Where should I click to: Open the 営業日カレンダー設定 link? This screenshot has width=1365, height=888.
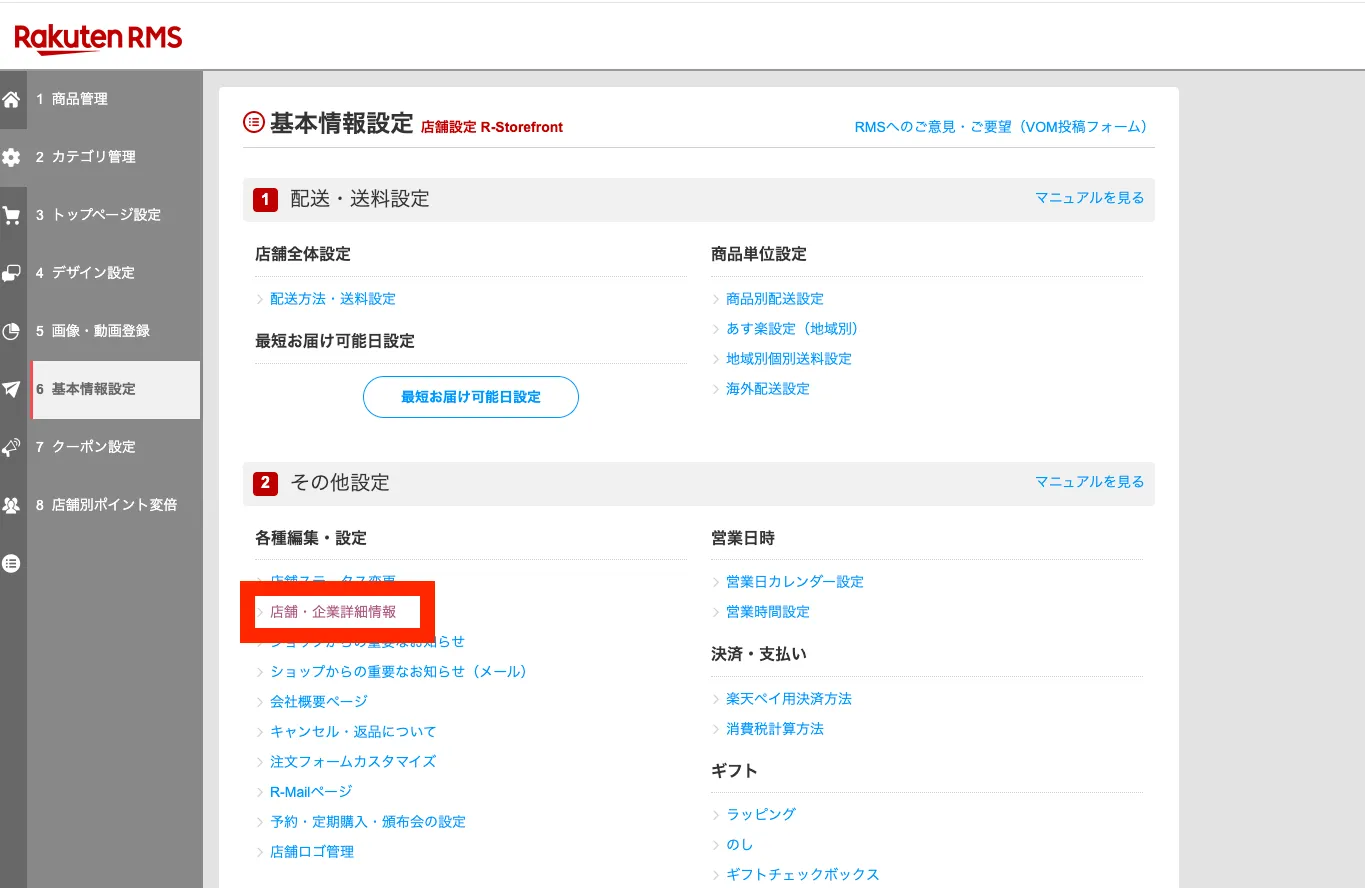[x=795, y=582]
